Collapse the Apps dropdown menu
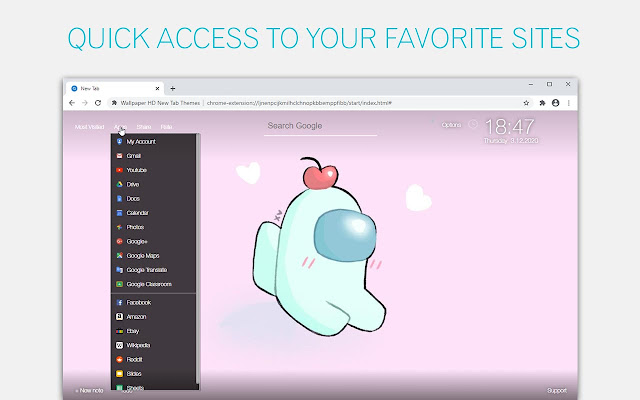Viewport: 640px width, 400px height. [x=120, y=127]
